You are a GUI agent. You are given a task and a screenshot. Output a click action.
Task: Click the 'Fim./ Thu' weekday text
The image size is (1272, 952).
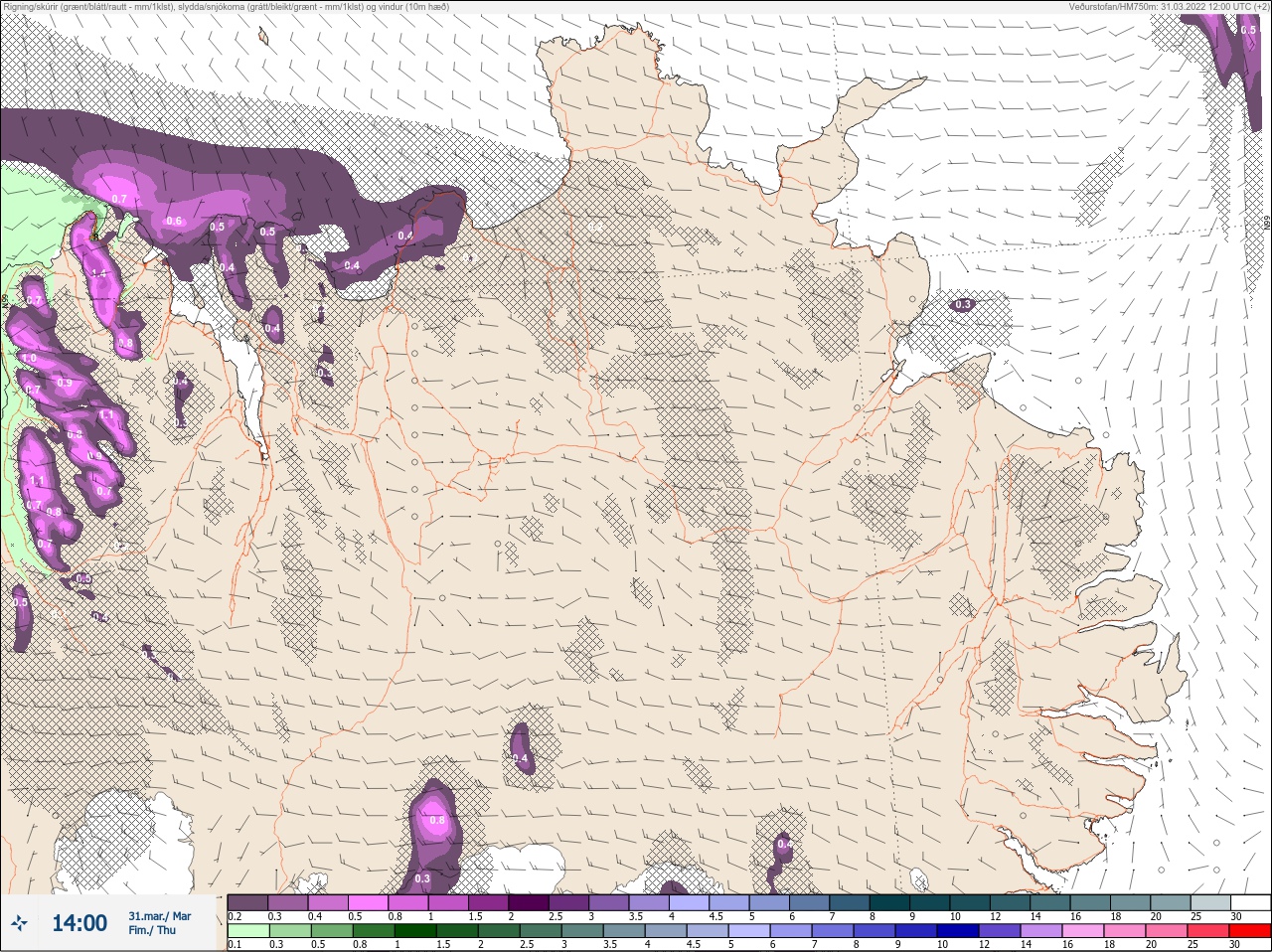tap(152, 930)
